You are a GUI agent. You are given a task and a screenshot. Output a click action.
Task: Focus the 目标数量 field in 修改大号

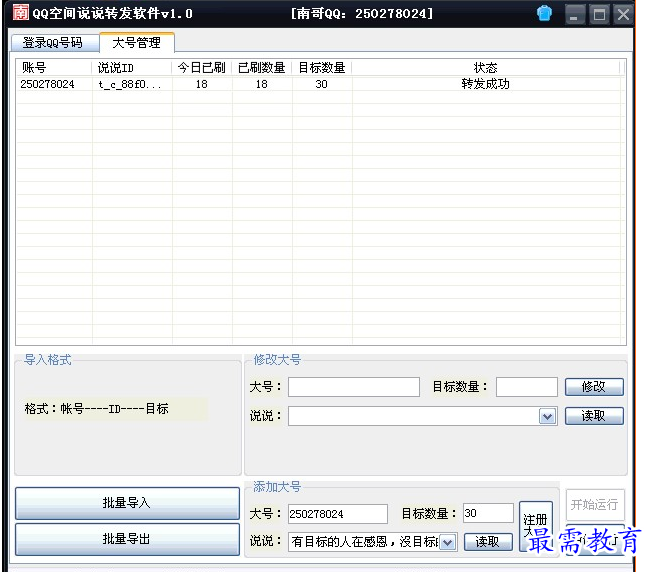click(x=526, y=387)
